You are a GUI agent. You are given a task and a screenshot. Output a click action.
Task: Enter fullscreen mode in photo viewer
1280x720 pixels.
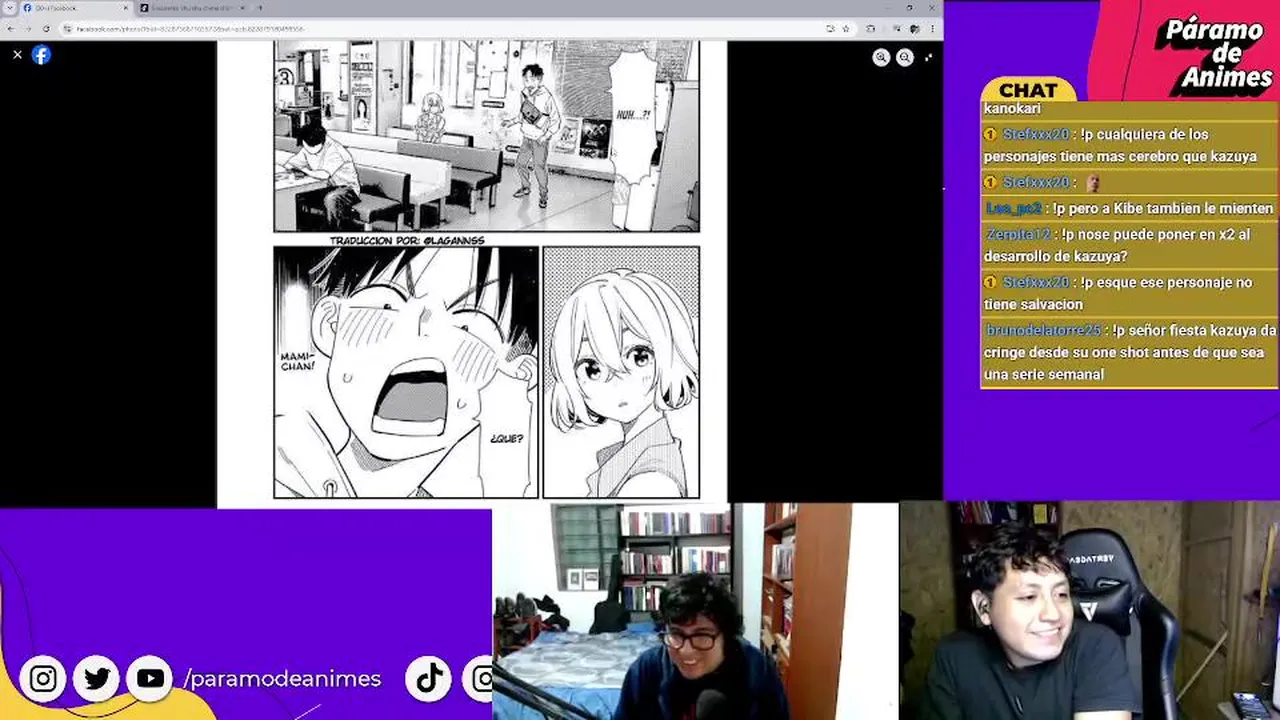[929, 57]
